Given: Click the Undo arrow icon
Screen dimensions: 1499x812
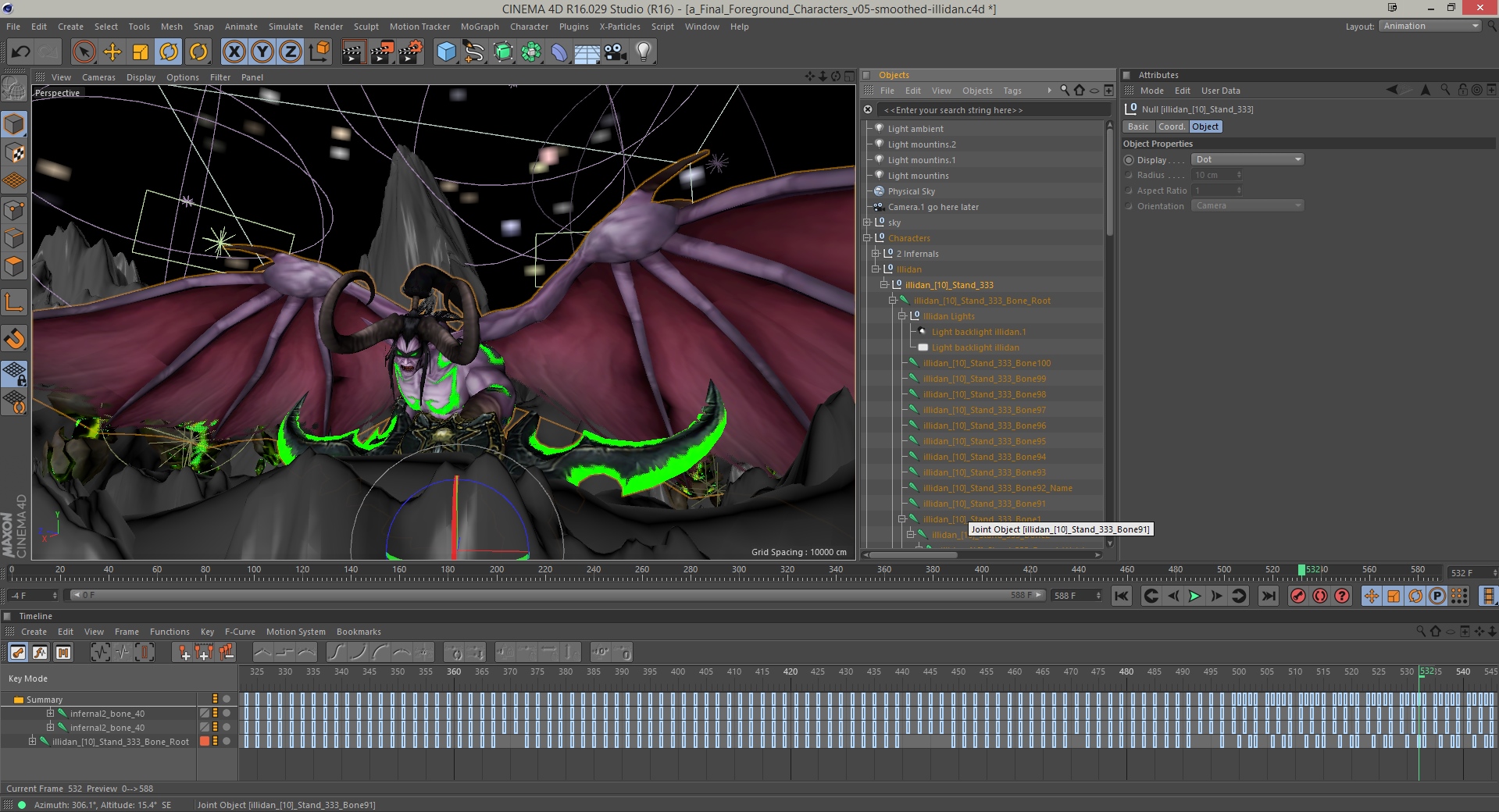Looking at the screenshot, I should coord(20,52).
